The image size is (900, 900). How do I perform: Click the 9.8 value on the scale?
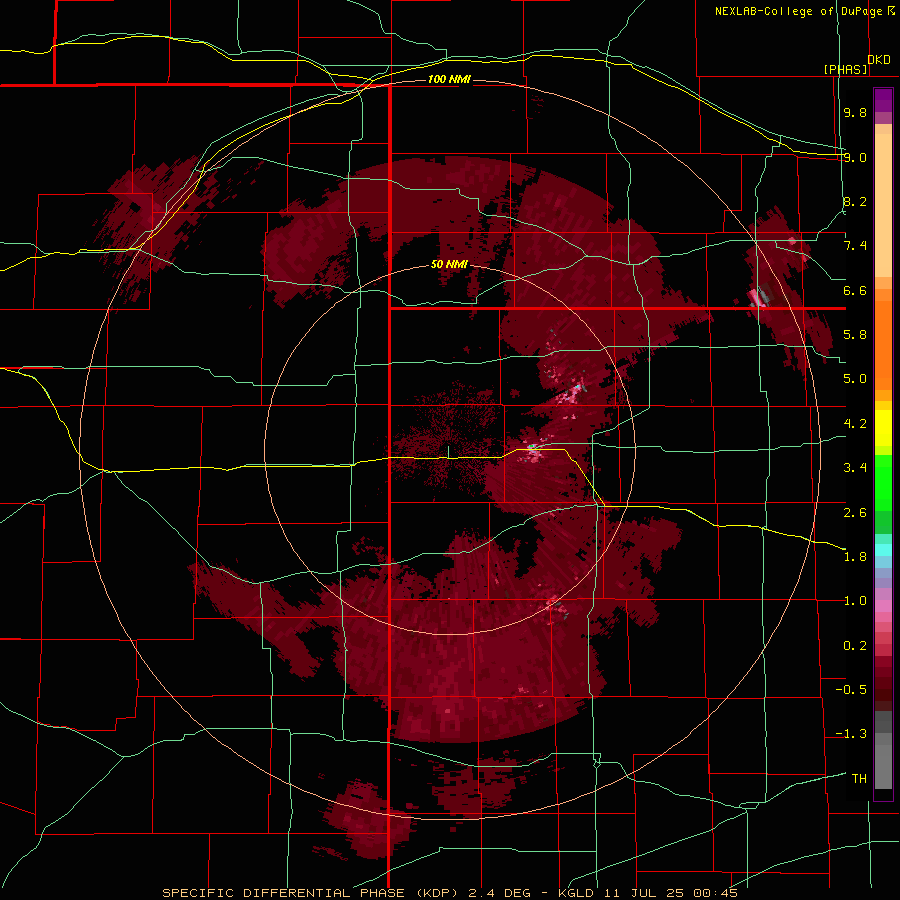tap(855, 112)
